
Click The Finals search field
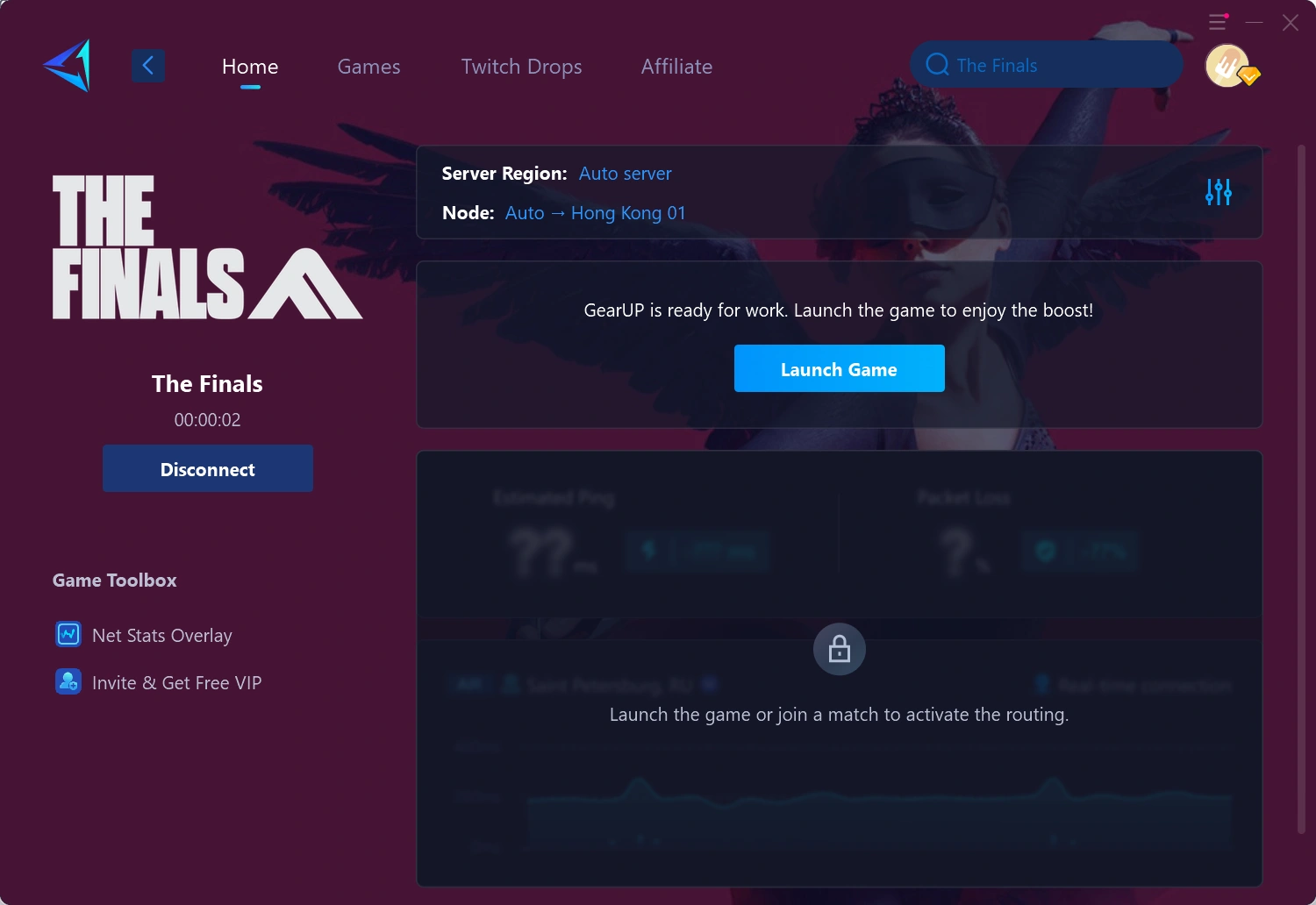pos(1047,65)
